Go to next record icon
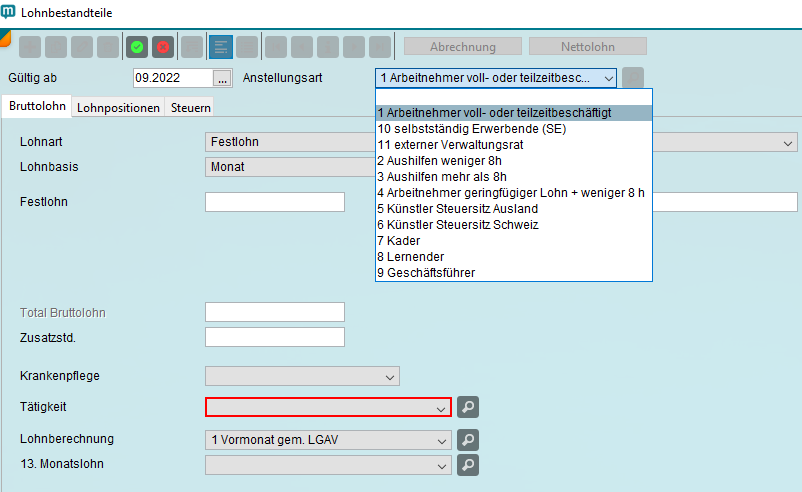Image resolution: width=802 pixels, height=492 pixels. click(x=354, y=47)
